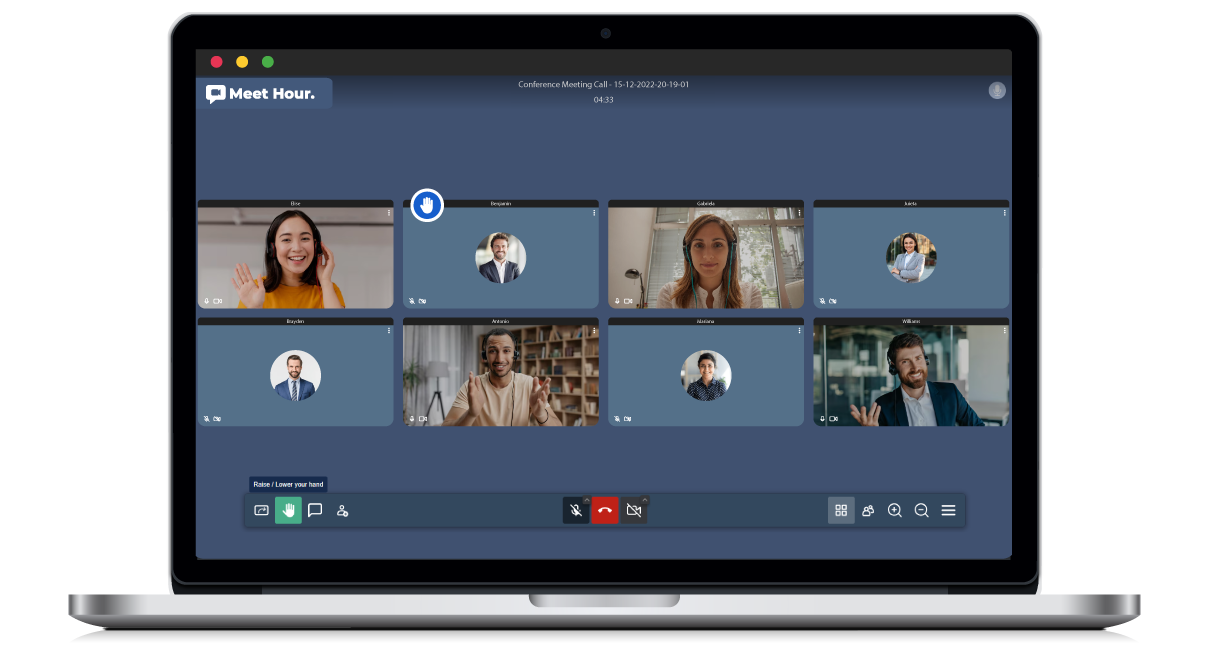Image resolution: width=1208 pixels, height=655 pixels.
Task: End the call with red hang-up button
Action: click(604, 511)
